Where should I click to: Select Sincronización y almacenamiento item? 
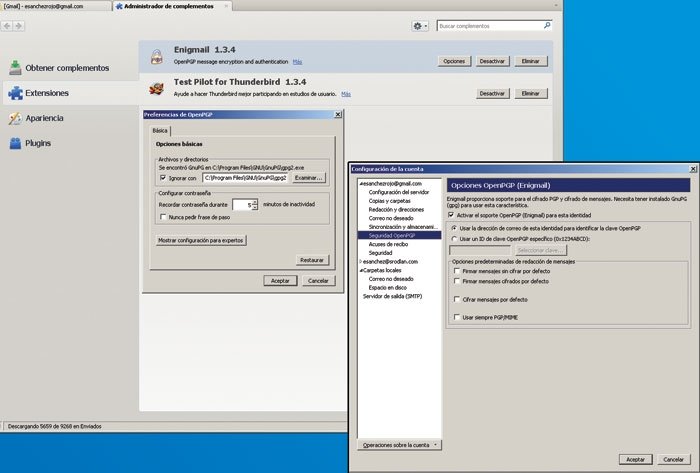click(x=403, y=227)
